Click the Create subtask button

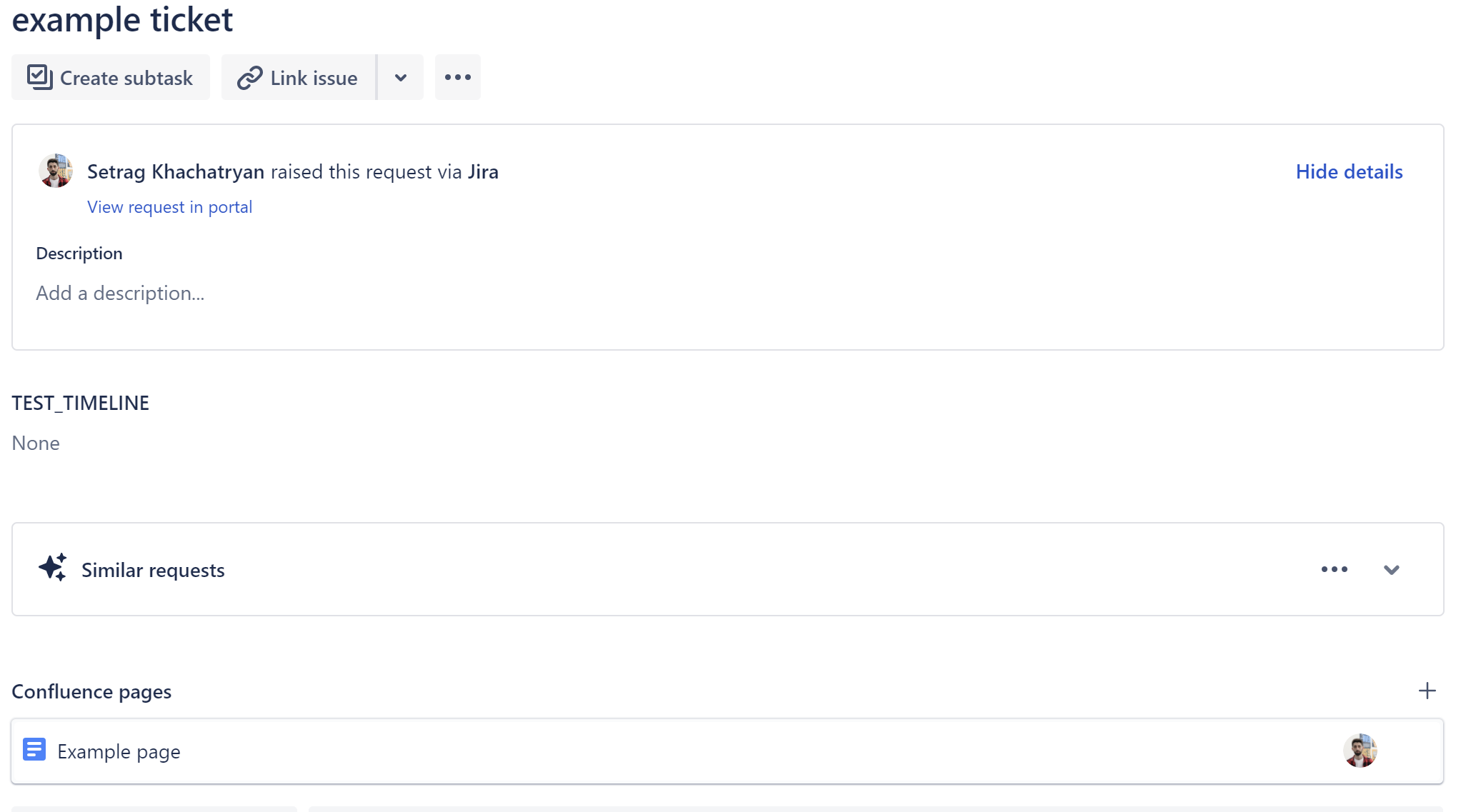[x=111, y=77]
